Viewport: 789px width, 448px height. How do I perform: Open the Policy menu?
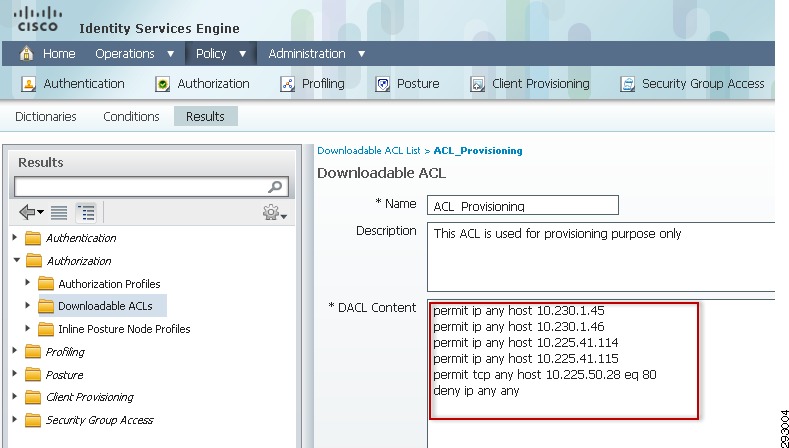[211, 54]
